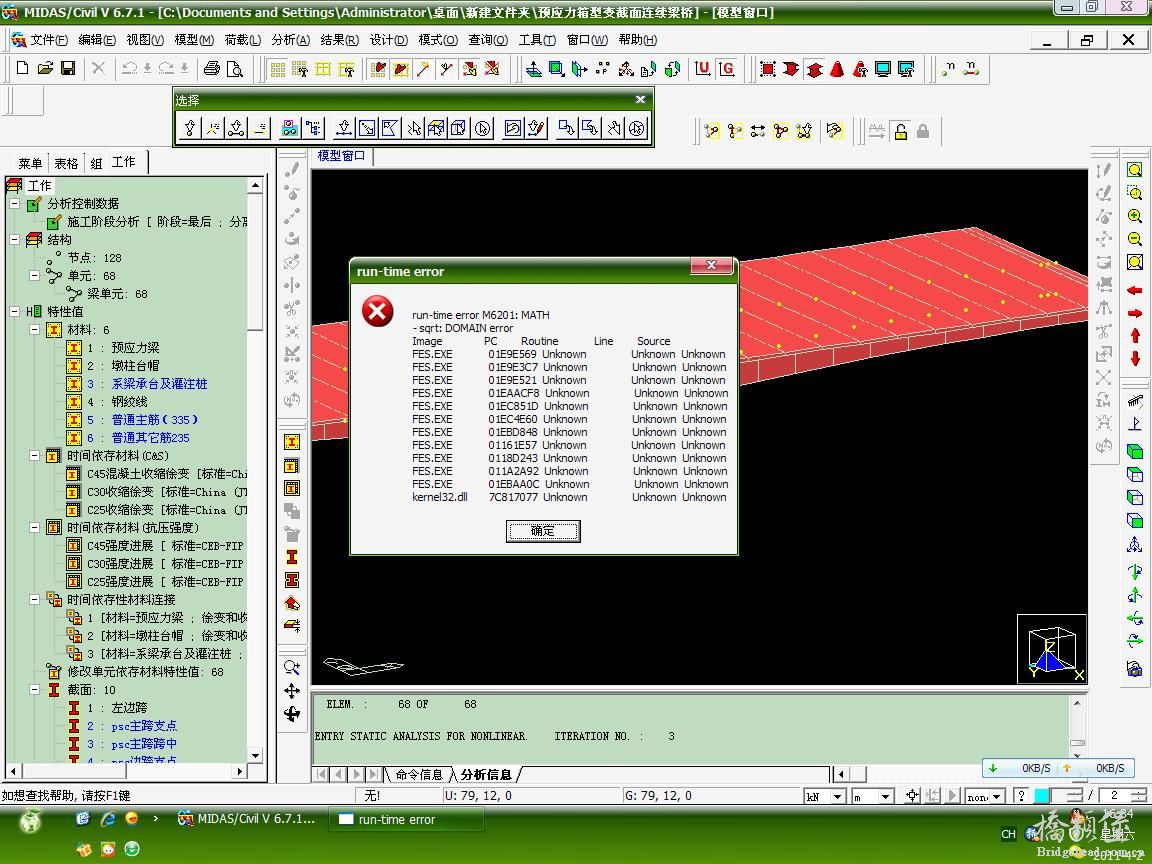Click the print icon
The width and height of the screenshot is (1152, 864).
pyautogui.click(x=212, y=68)
